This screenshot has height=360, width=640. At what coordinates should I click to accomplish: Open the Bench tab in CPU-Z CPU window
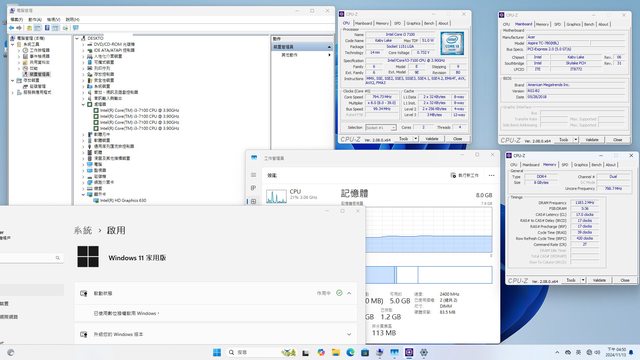tap(429, 24)
